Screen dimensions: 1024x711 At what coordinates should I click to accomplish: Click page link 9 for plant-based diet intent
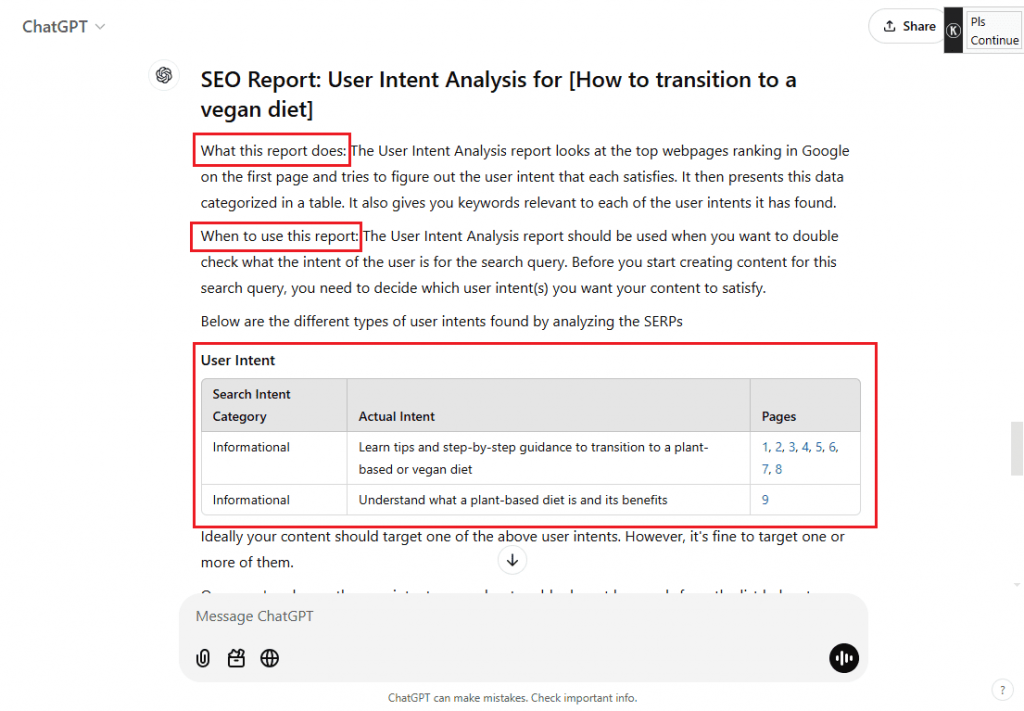click(765, 499)
